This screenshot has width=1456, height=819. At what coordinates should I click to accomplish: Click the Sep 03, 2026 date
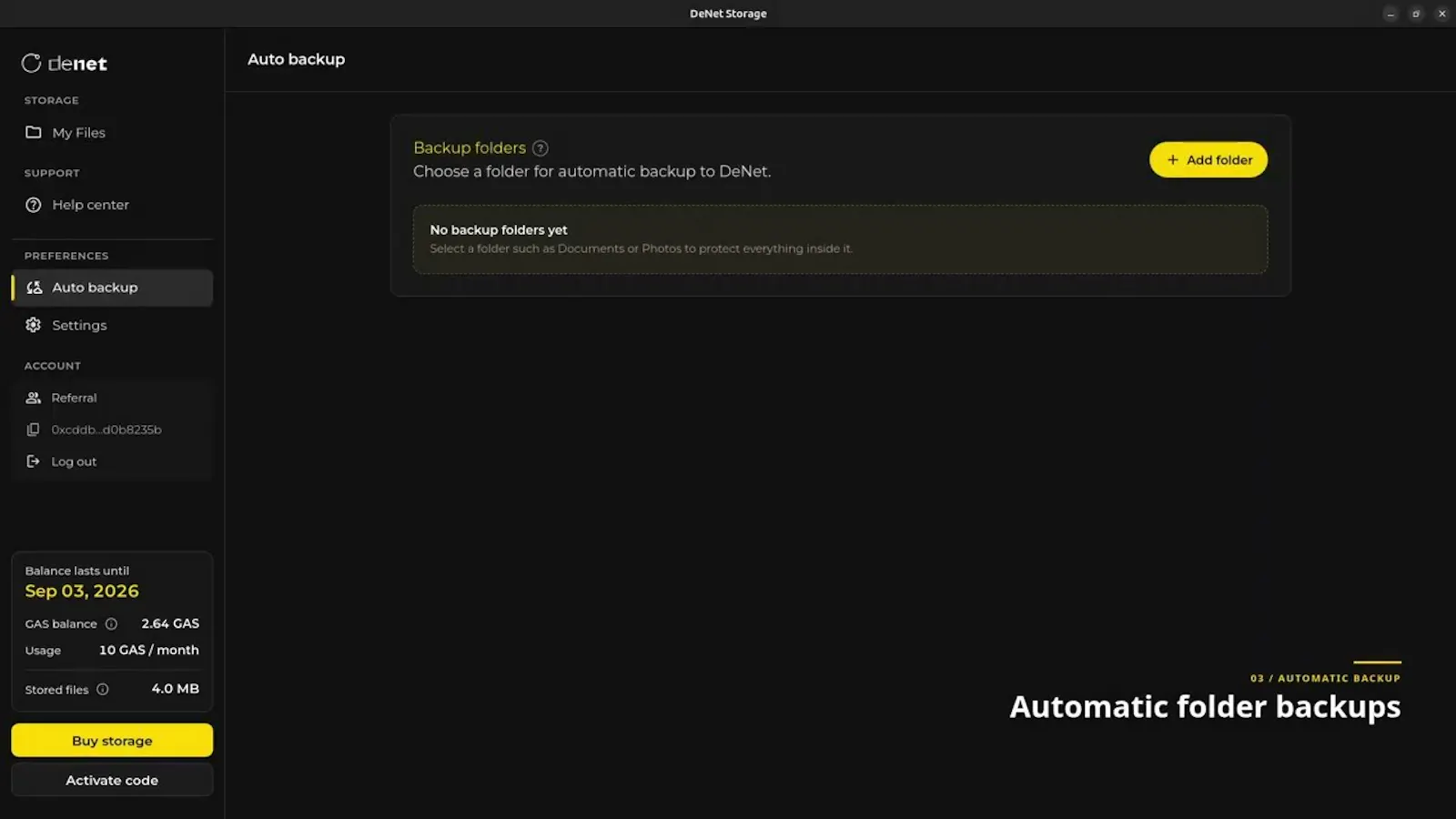pos(82,591)
